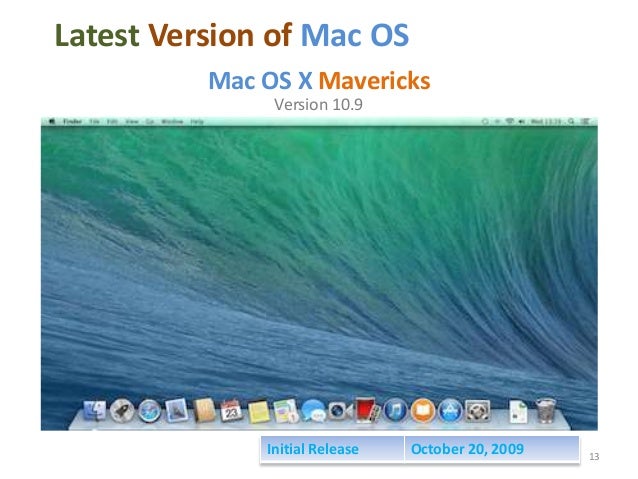
Task: Click the Wi-Fi status icon
Action: point(509,121)
